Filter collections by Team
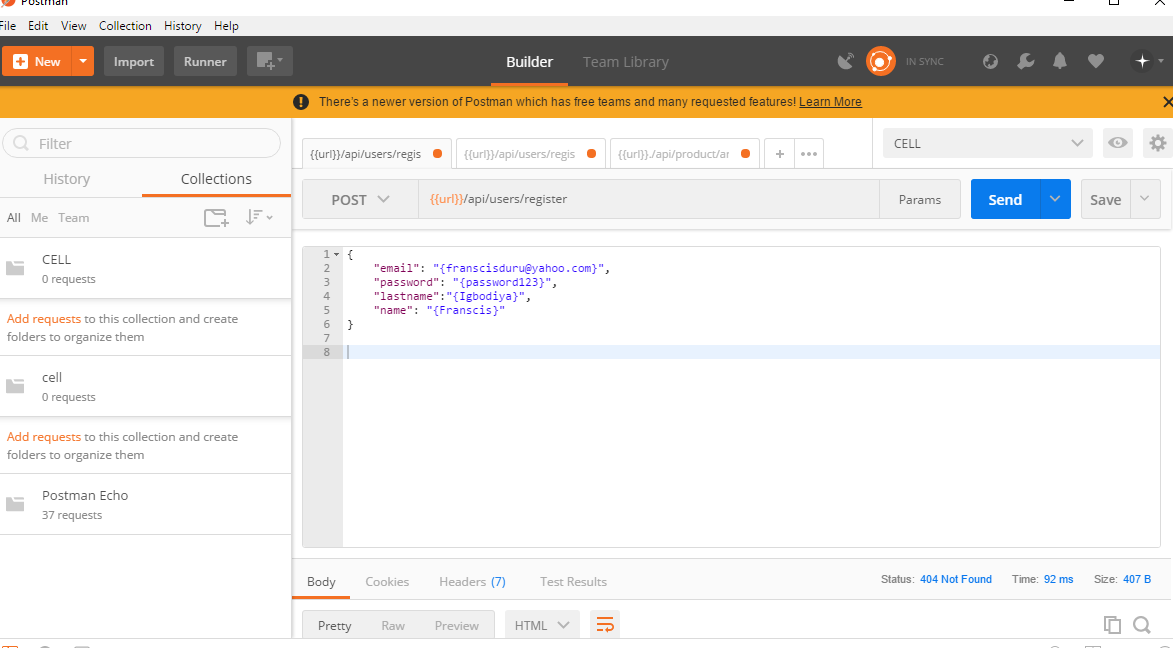Viewport: 1173px width, 648px height. 73,218
